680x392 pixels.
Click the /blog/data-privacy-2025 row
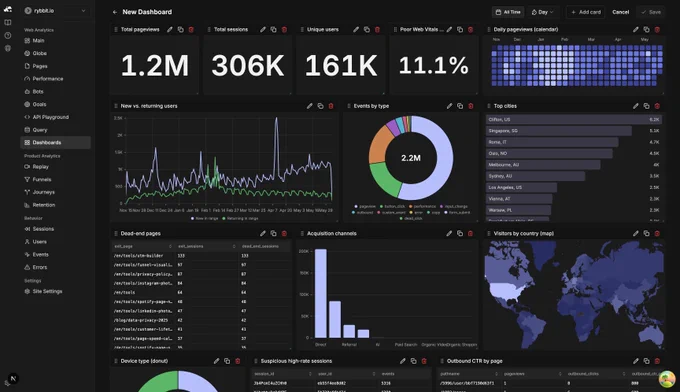click(x=201, y=320)
